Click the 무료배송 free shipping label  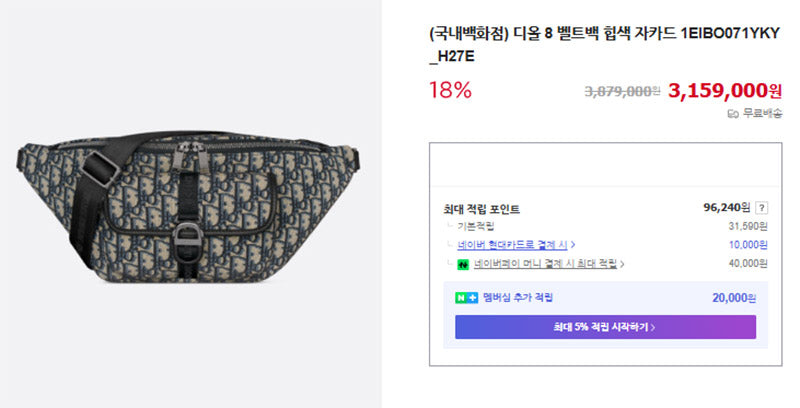click(x=762, y=113)
